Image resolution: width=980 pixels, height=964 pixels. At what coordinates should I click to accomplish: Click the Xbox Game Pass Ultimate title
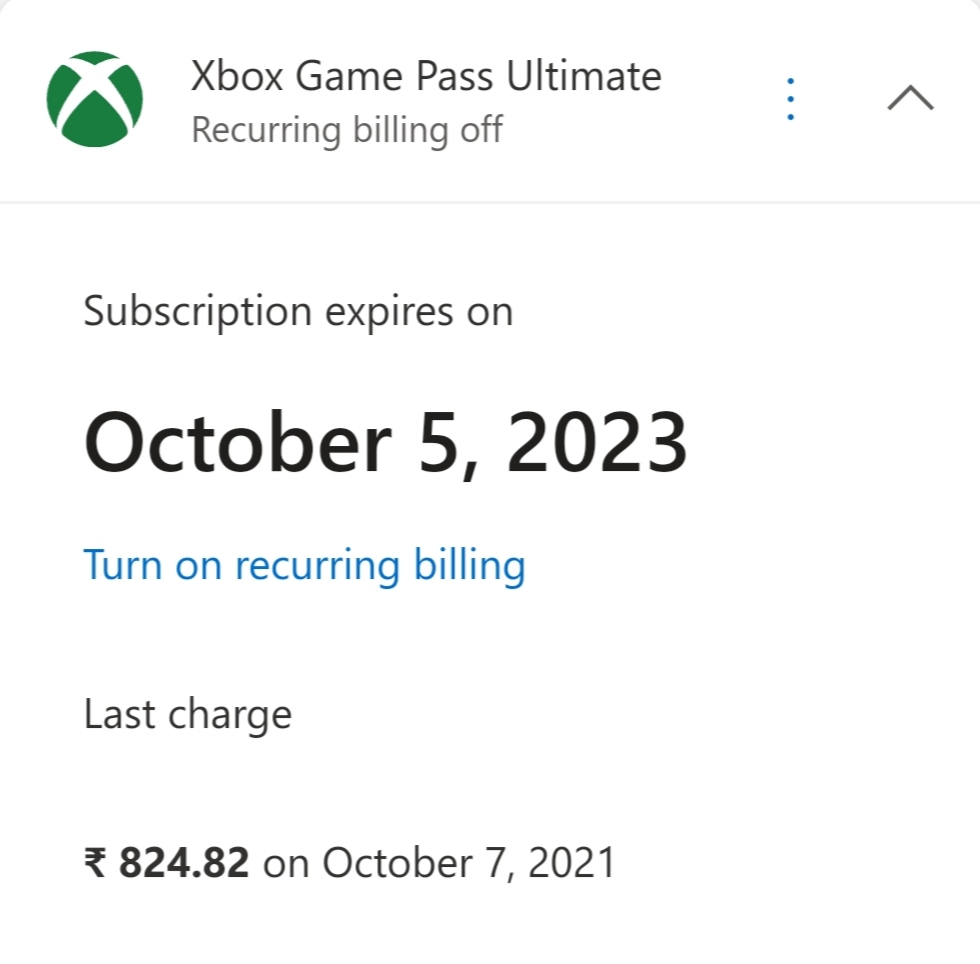426,77
